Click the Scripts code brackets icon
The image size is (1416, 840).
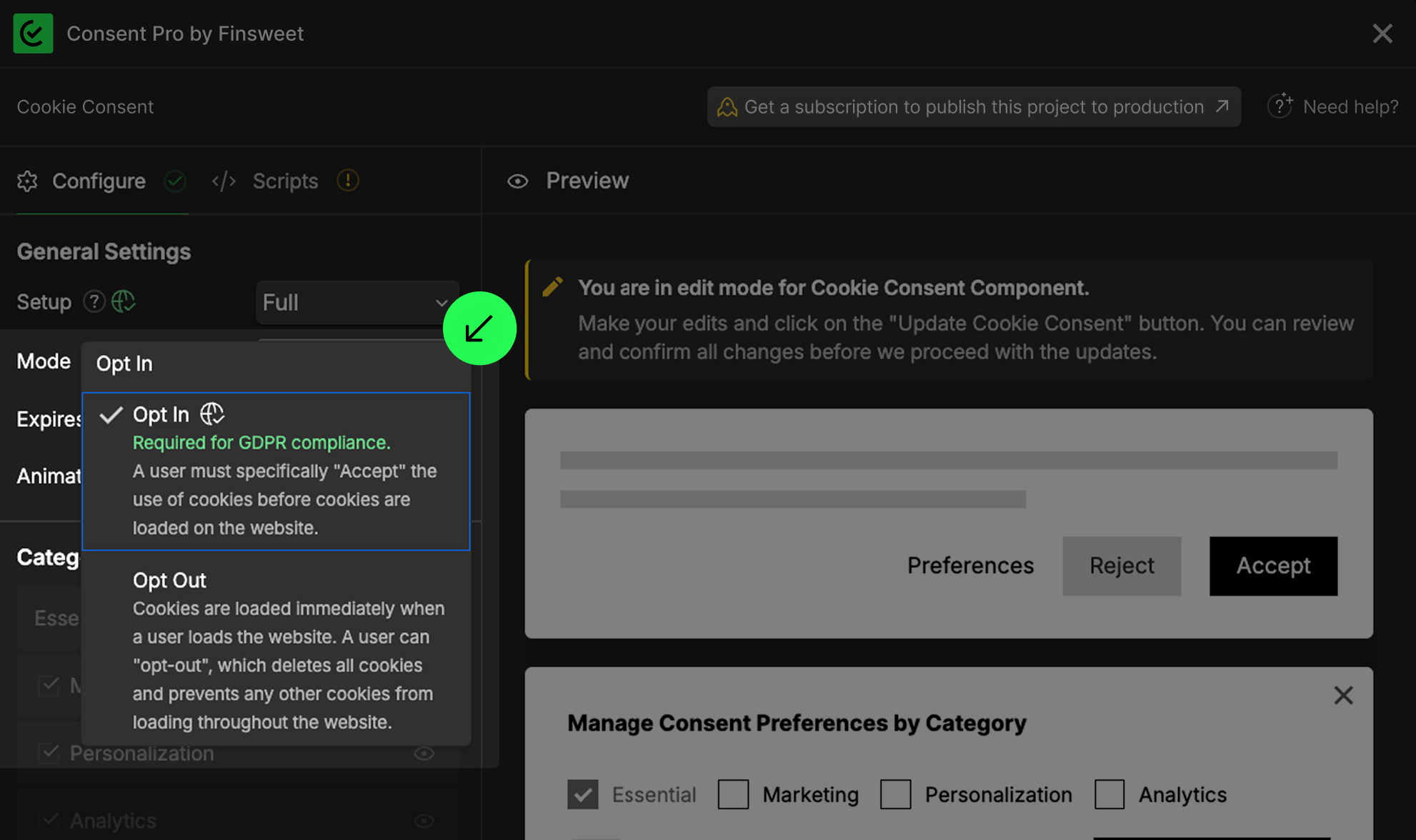[x=224, y=181]
